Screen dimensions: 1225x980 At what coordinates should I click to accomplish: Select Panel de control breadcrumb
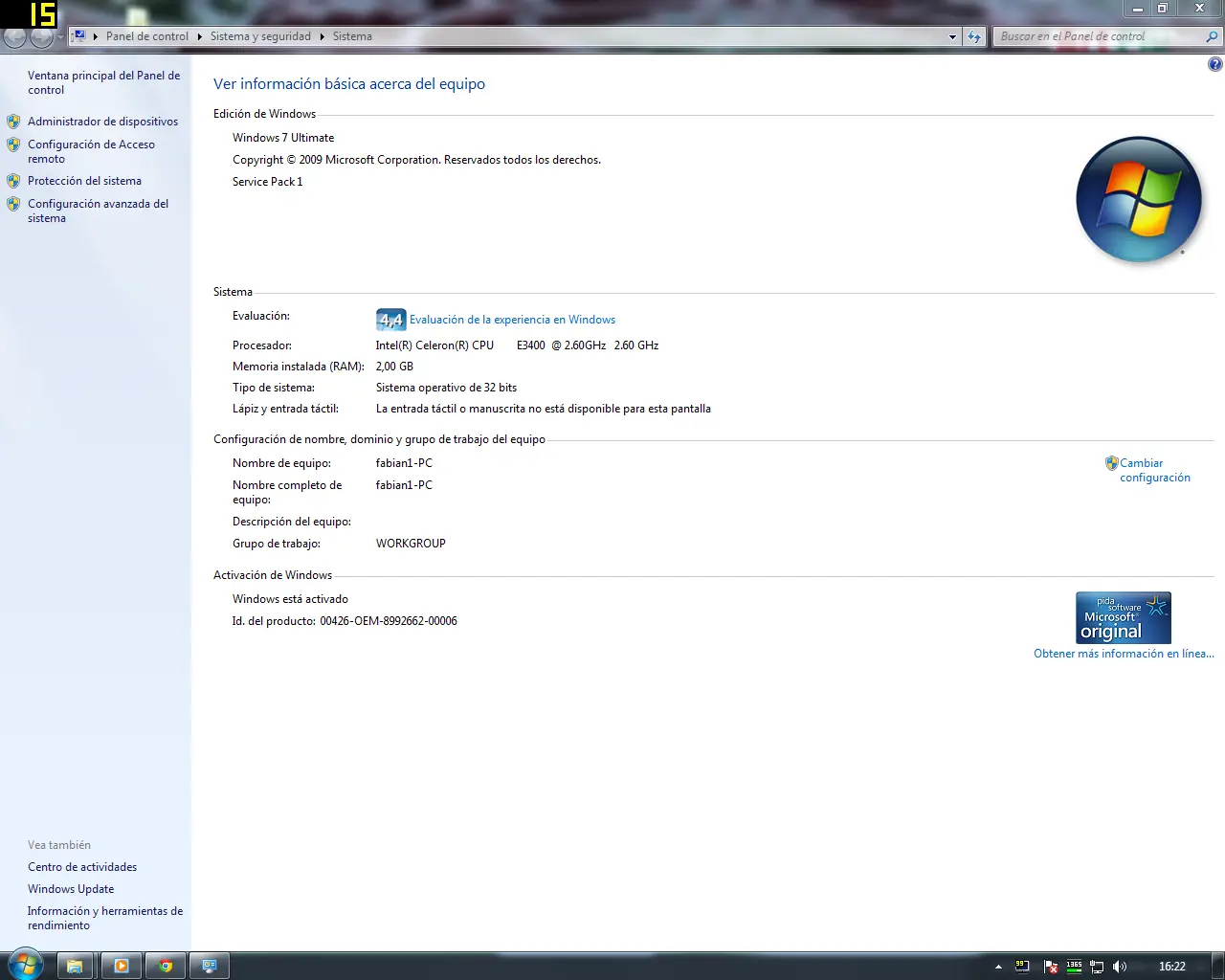[x=147, y=36]
